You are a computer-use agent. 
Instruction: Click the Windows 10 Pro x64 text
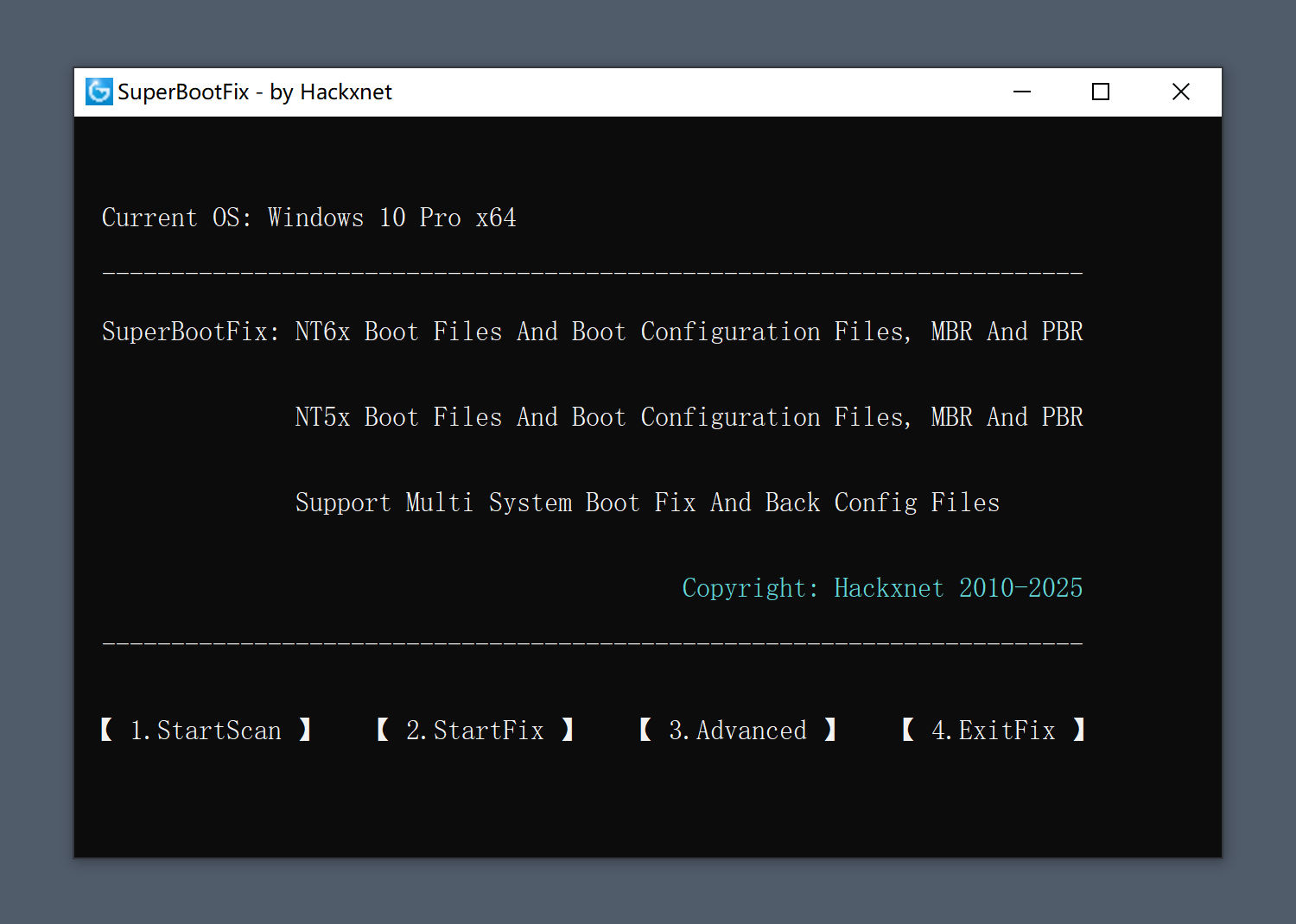(x=391, y=218)
